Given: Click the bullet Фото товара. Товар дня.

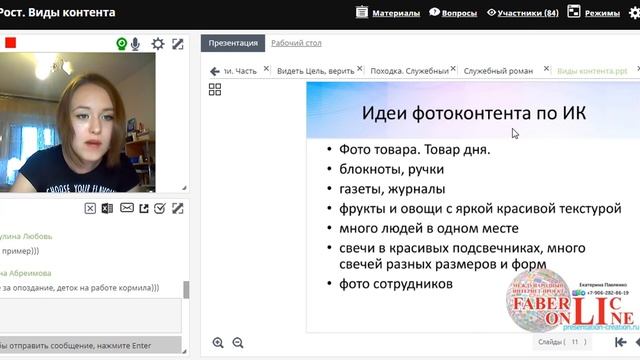Looking at the screenshot, I should coord(415,150).
